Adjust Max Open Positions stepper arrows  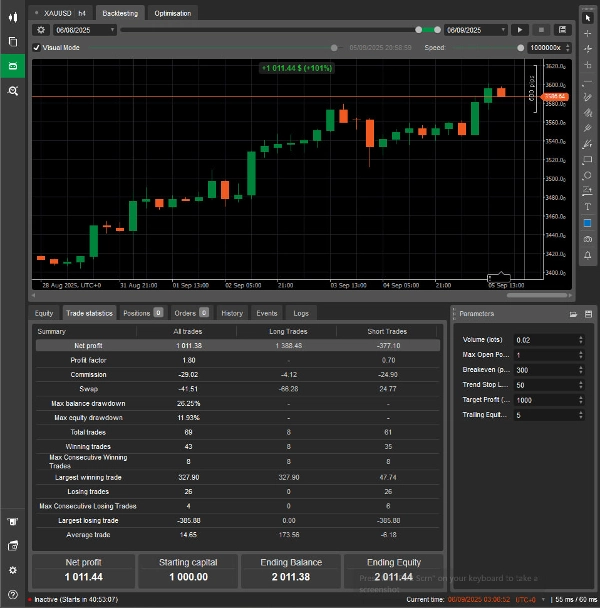click(581, 355)
